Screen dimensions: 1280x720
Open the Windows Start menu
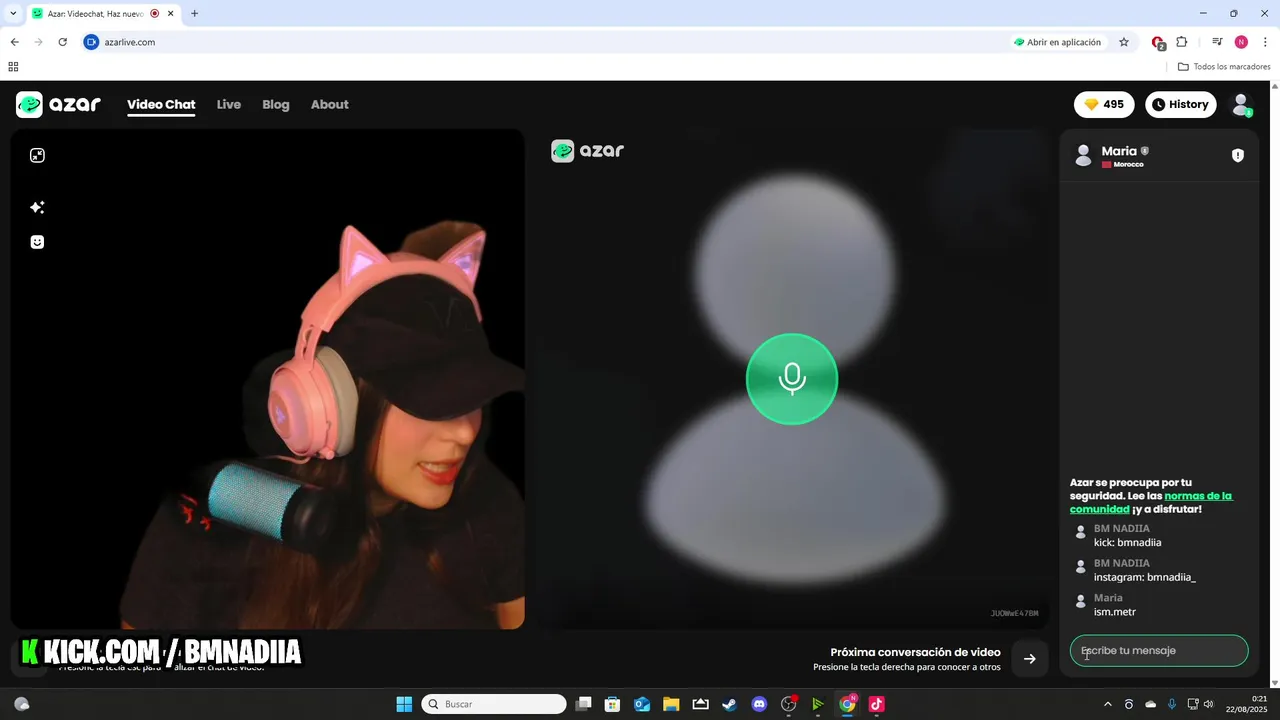point(404,704)
